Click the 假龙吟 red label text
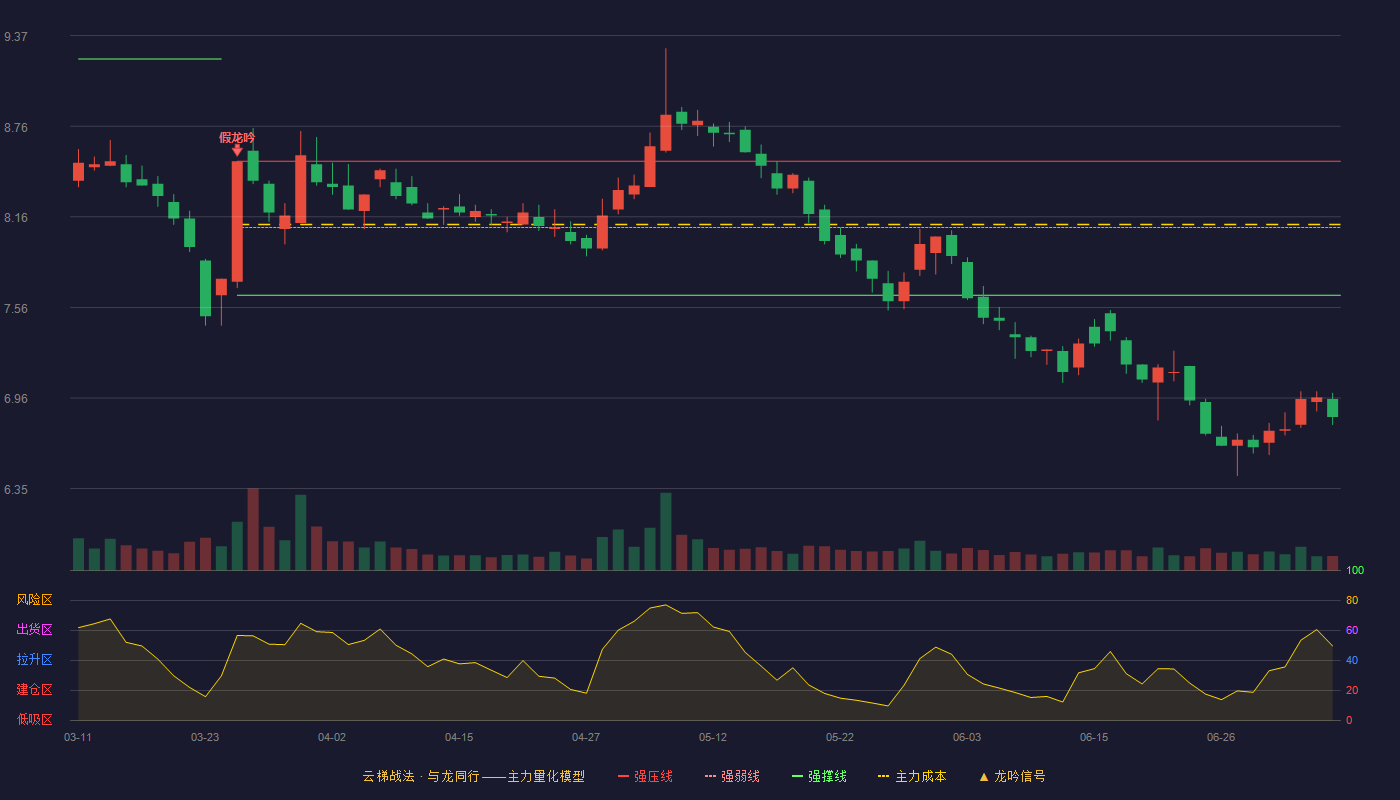The image size is (1400, 800). pos(237,137)
